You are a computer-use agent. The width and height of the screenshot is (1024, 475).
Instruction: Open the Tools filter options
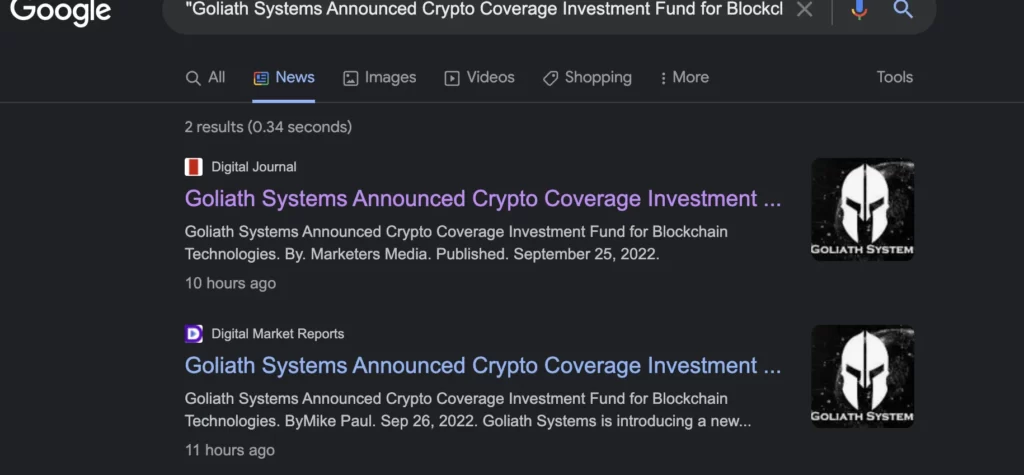pos(894,78)
